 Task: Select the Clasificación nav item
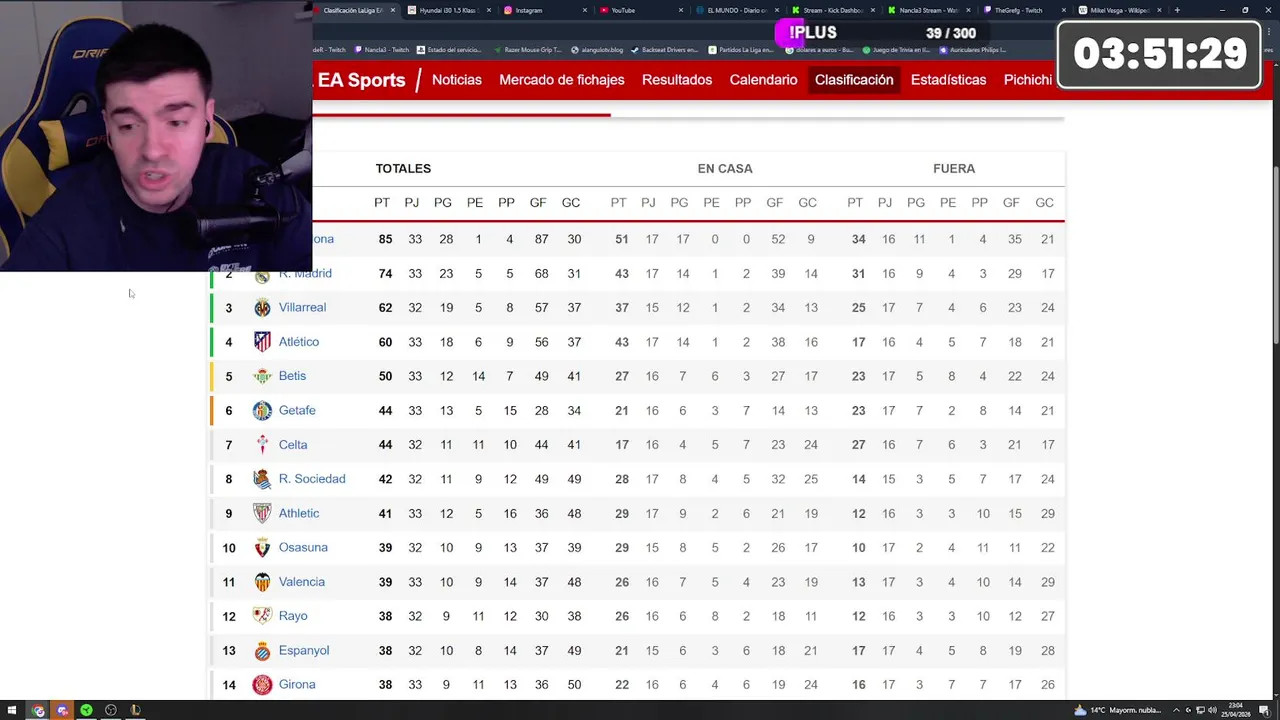[854, 80]
